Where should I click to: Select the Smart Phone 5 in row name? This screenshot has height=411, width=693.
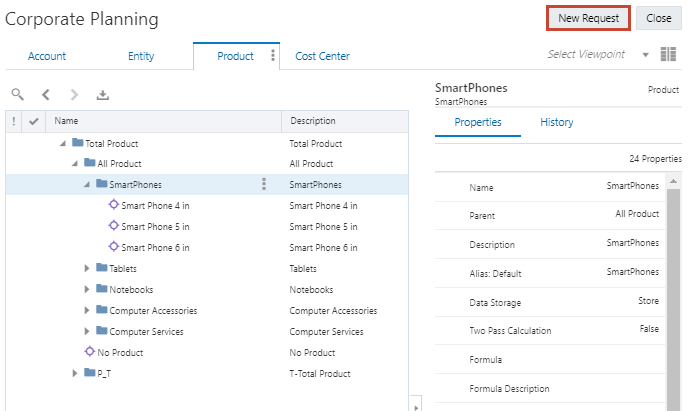[x=155, y=227]
